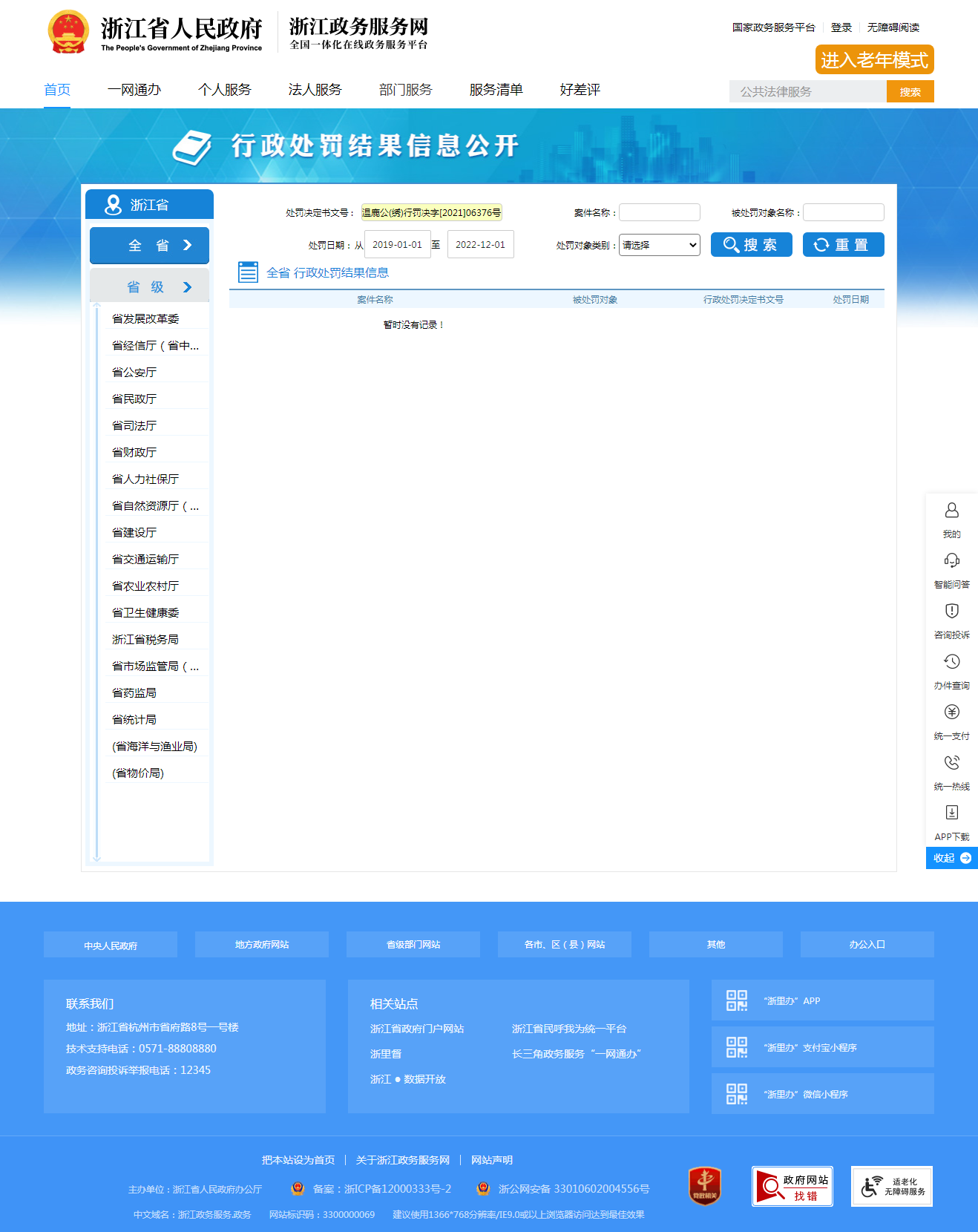This screenshot has height=1232, width=978.
Task: Enable 进入老年模式 elderly mode
Action: pos(874,60)
